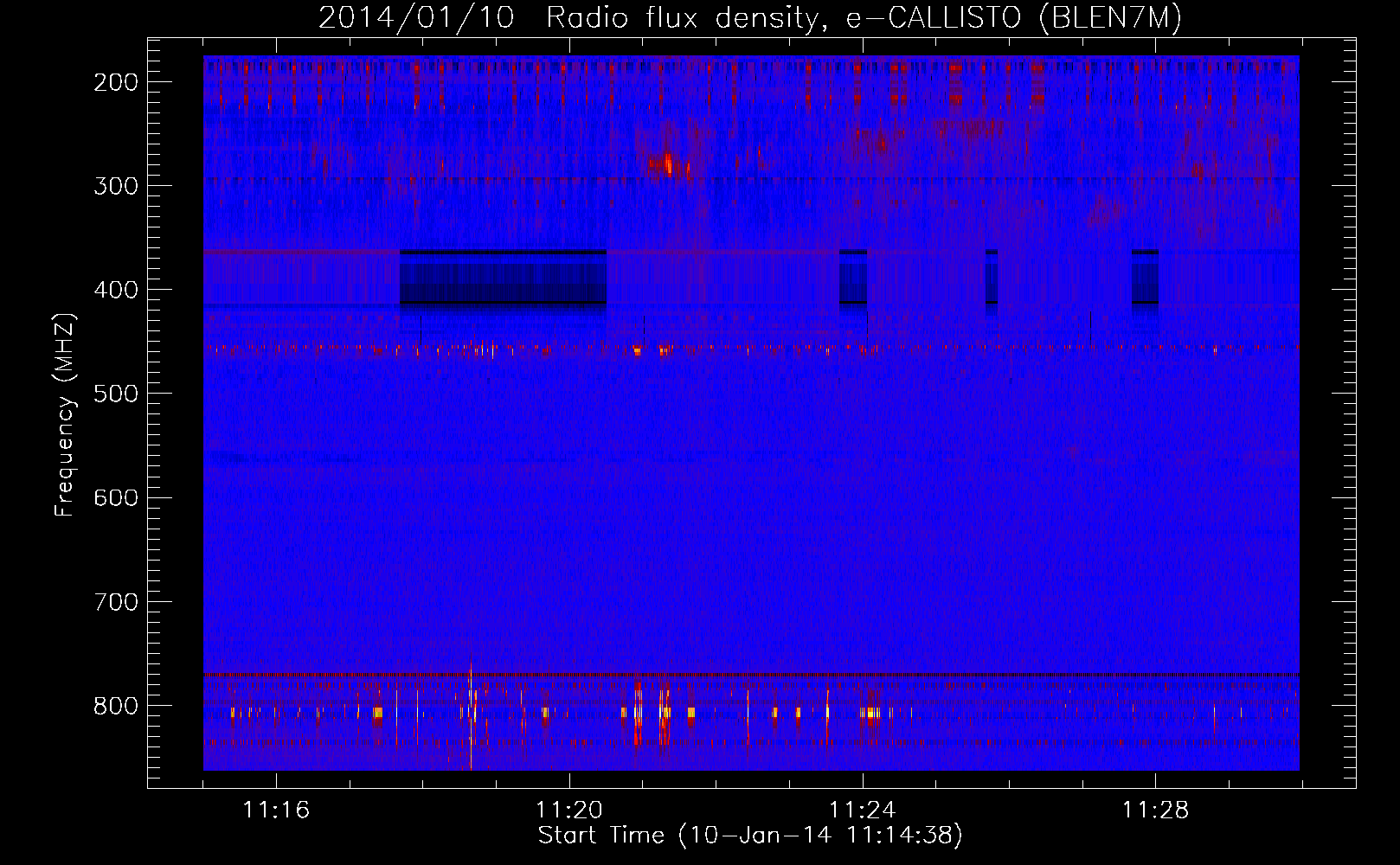This screenshot has height=865, width=1400.
Task: Click the date "2014/01/10" in title
Action: coord(416,18)
